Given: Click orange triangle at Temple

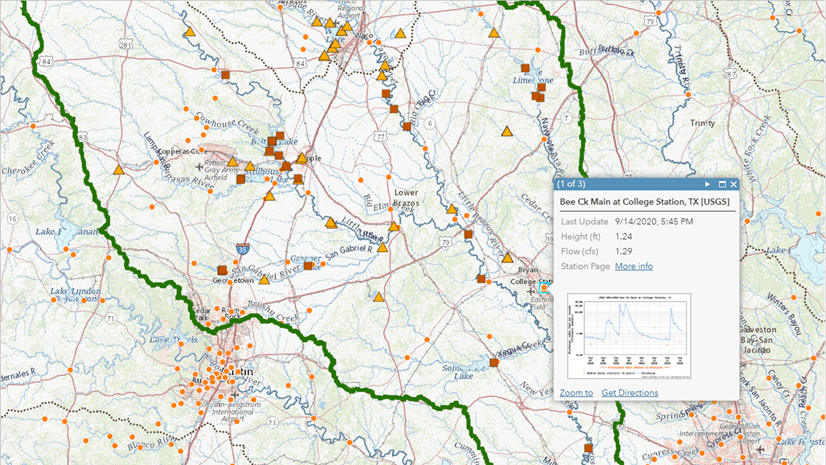Looking at the screenshot, I should 301,158.
